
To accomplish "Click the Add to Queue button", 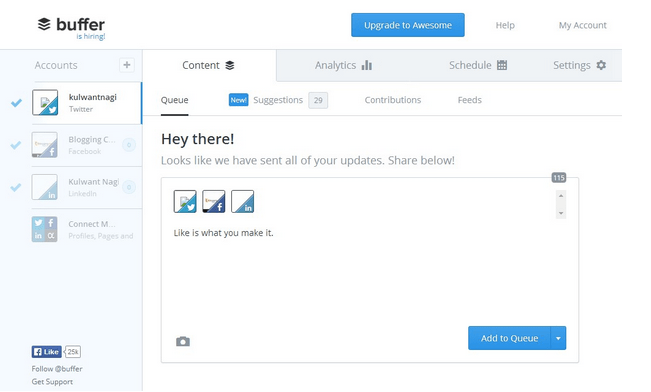I will click(509, 338).
